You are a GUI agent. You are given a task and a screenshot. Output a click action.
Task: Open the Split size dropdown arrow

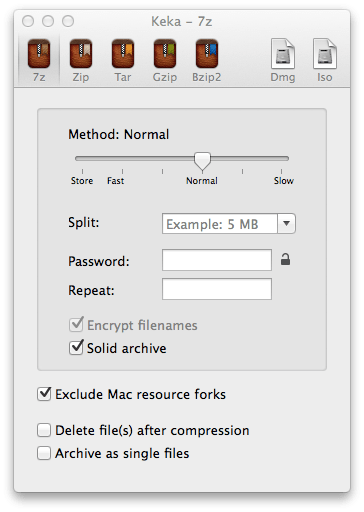(x=286, y=224)
